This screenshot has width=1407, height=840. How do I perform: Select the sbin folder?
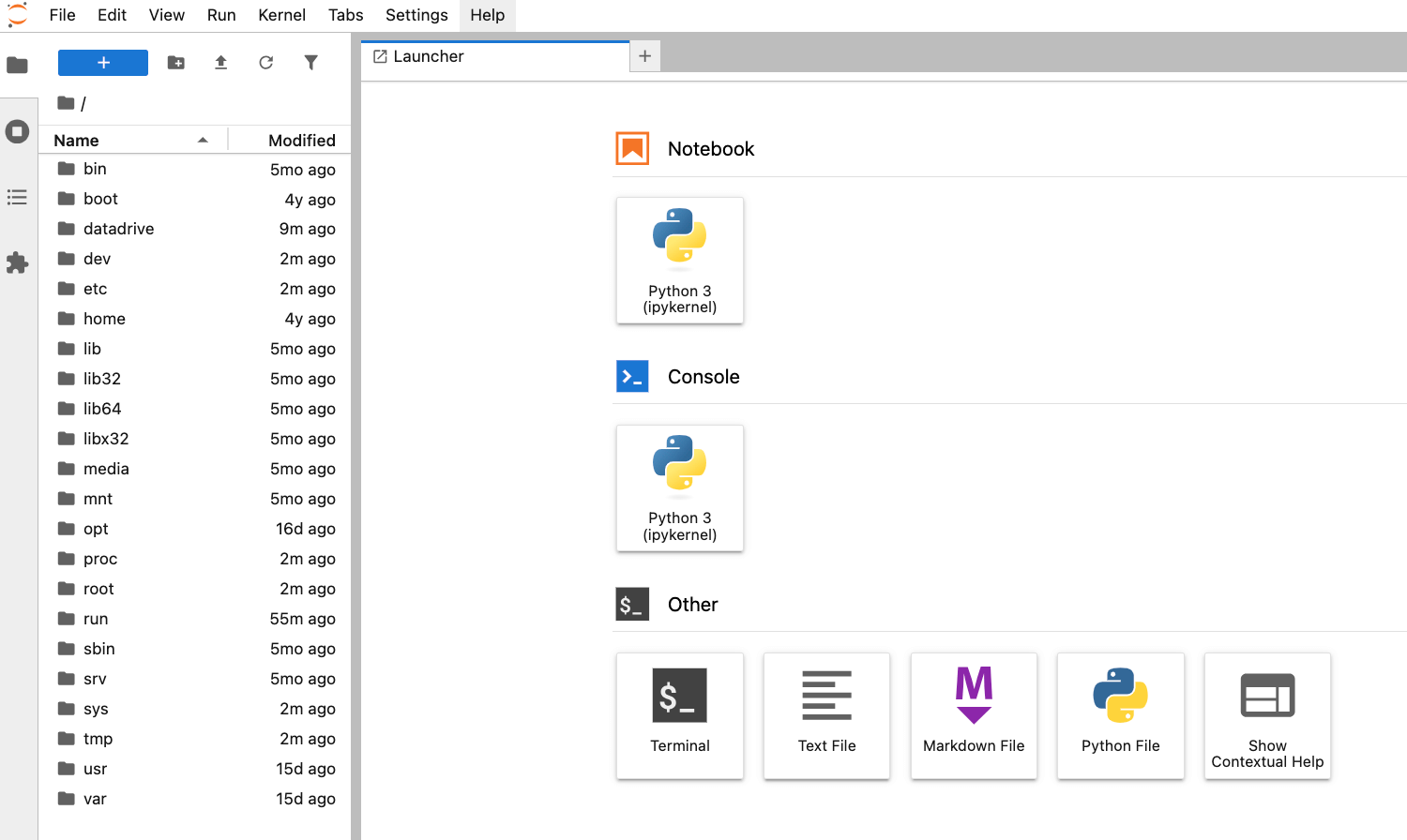195,649
